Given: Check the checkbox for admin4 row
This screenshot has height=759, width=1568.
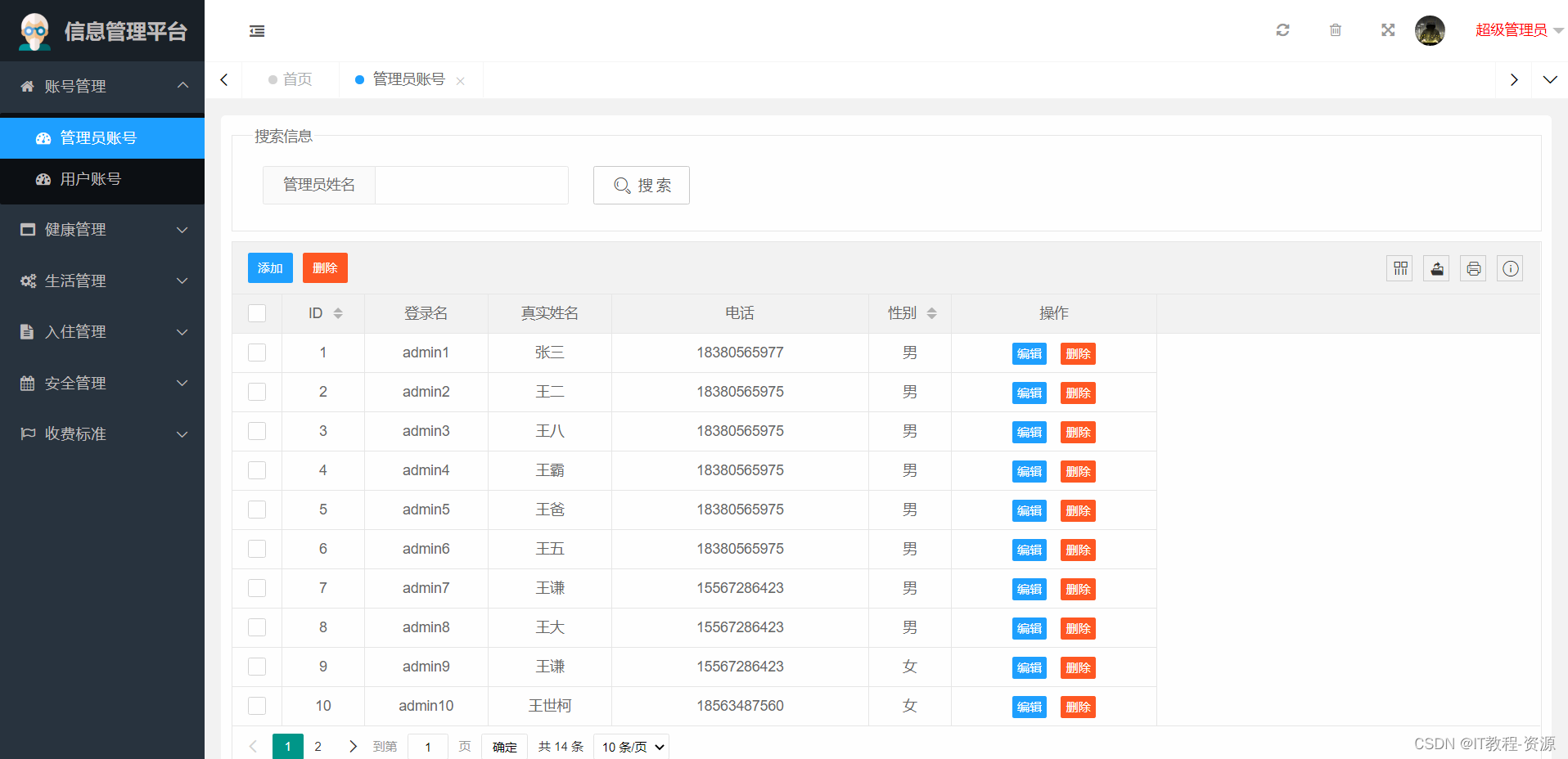Looking at the screenshot, I should [x=257, y=470].
